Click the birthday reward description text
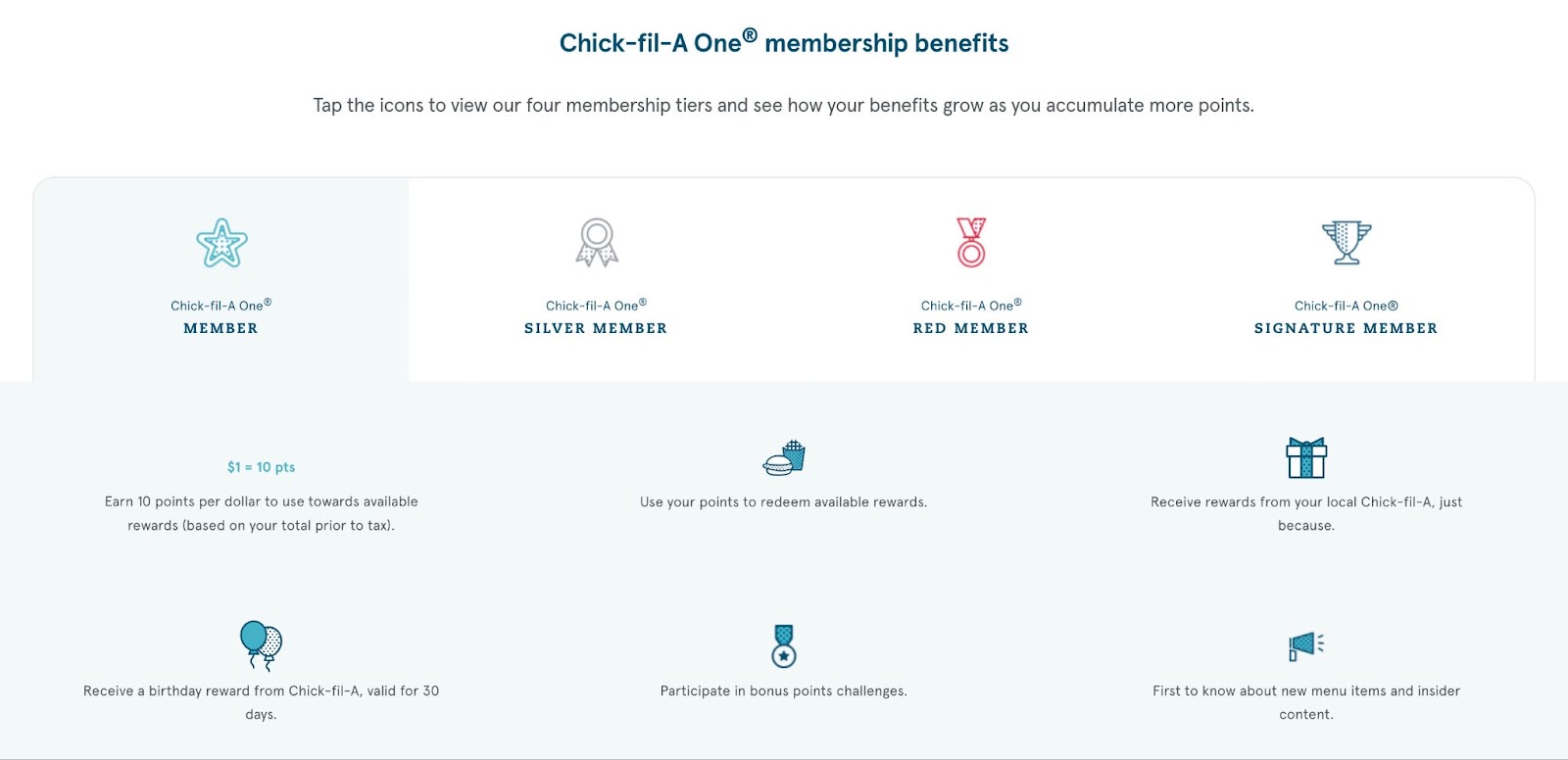1568x760 pixels. (x=261, y=691)
